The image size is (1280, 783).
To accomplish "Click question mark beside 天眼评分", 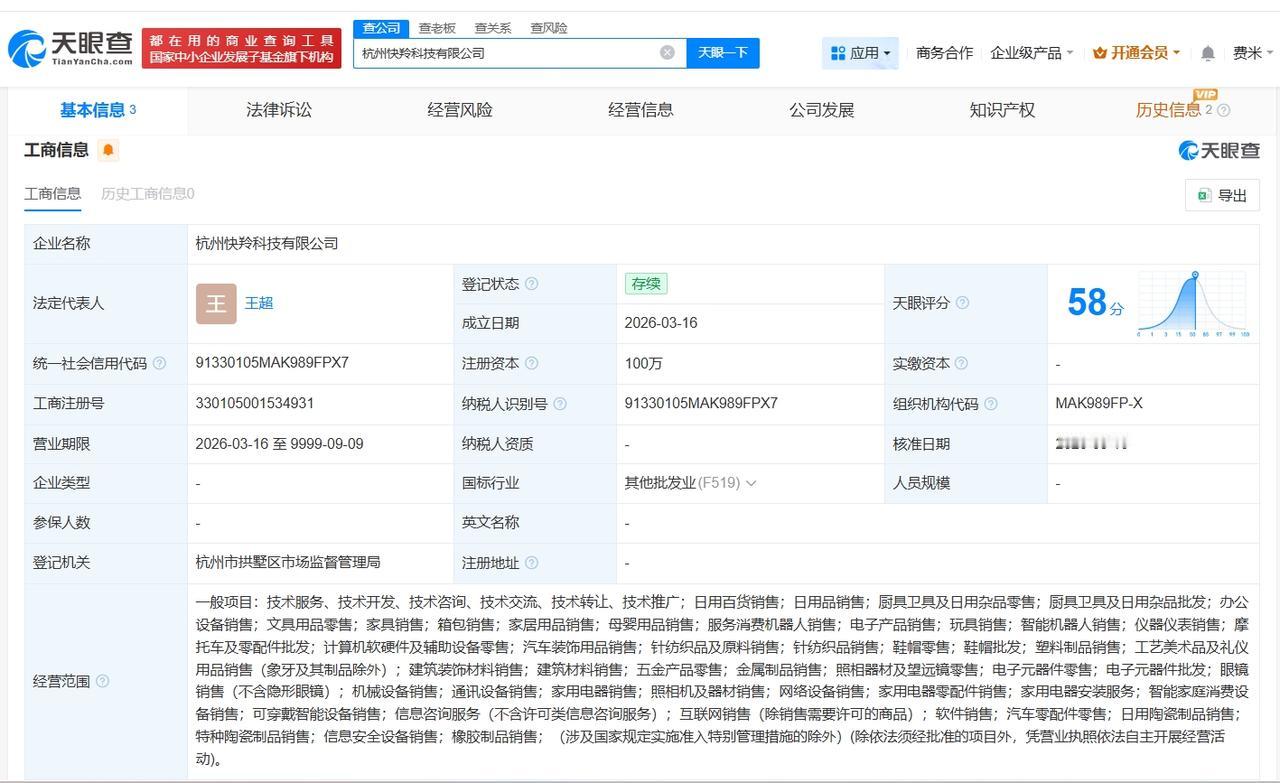I will (x=962, y=303).
